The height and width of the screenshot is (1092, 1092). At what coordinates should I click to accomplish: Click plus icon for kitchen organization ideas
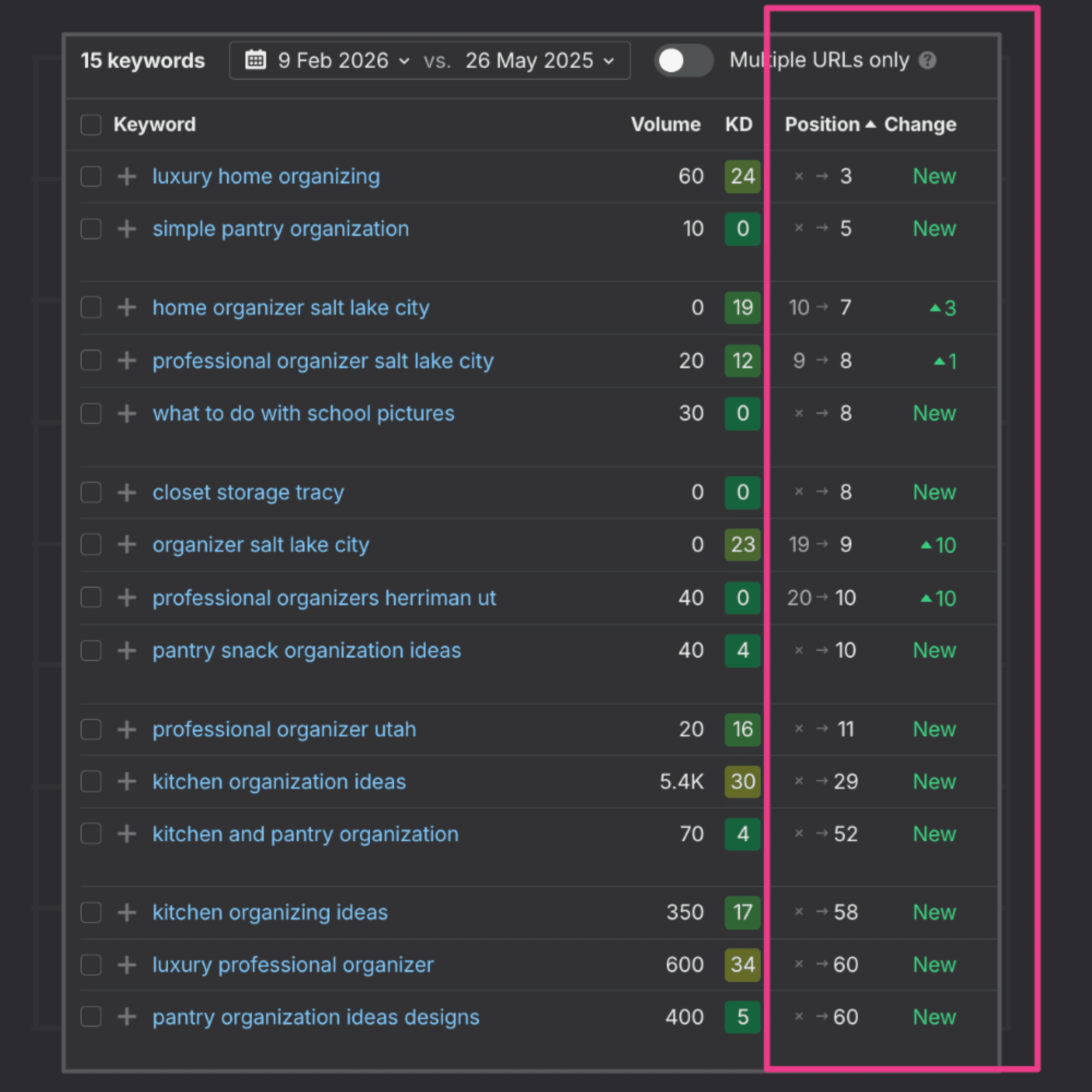(127, 782)
